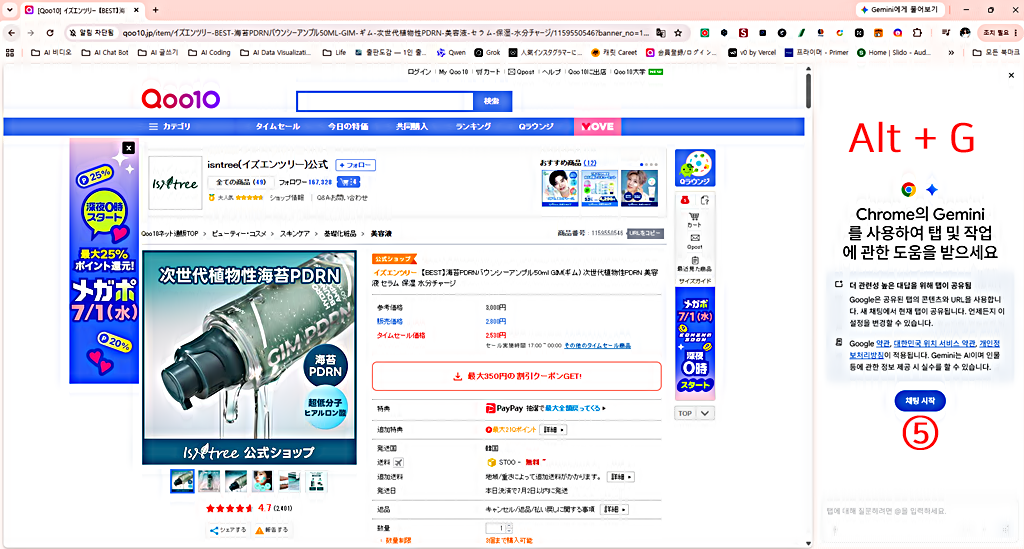
Task: Open the ログイン link in top menu
Action: [x=419, y=72]
